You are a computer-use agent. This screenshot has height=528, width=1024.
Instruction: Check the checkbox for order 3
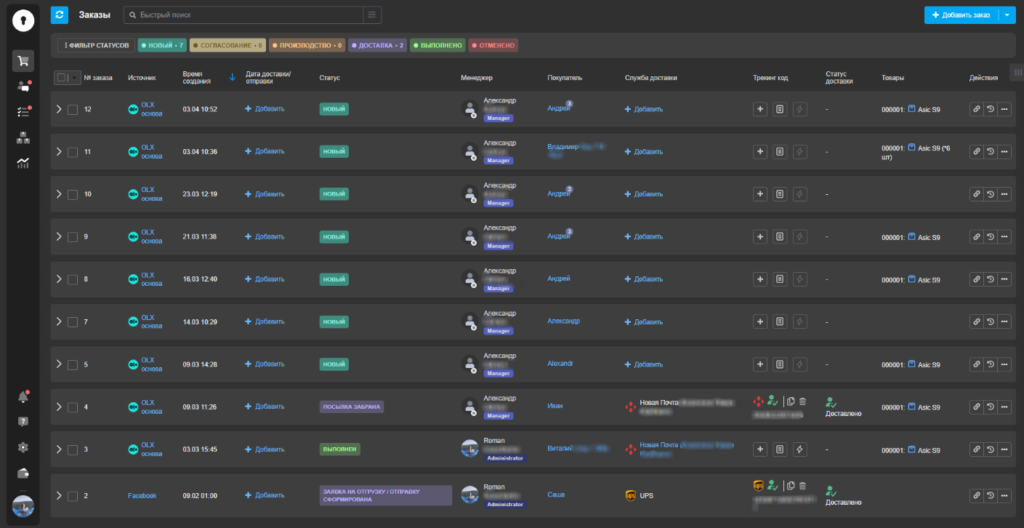72,450
